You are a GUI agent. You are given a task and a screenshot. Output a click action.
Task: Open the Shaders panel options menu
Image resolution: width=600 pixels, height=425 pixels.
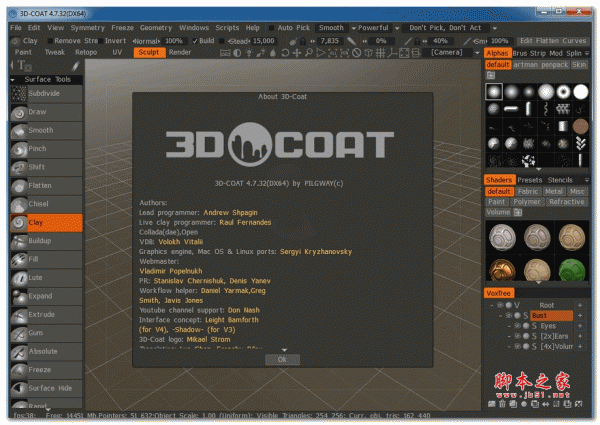[x=587, y=180]
